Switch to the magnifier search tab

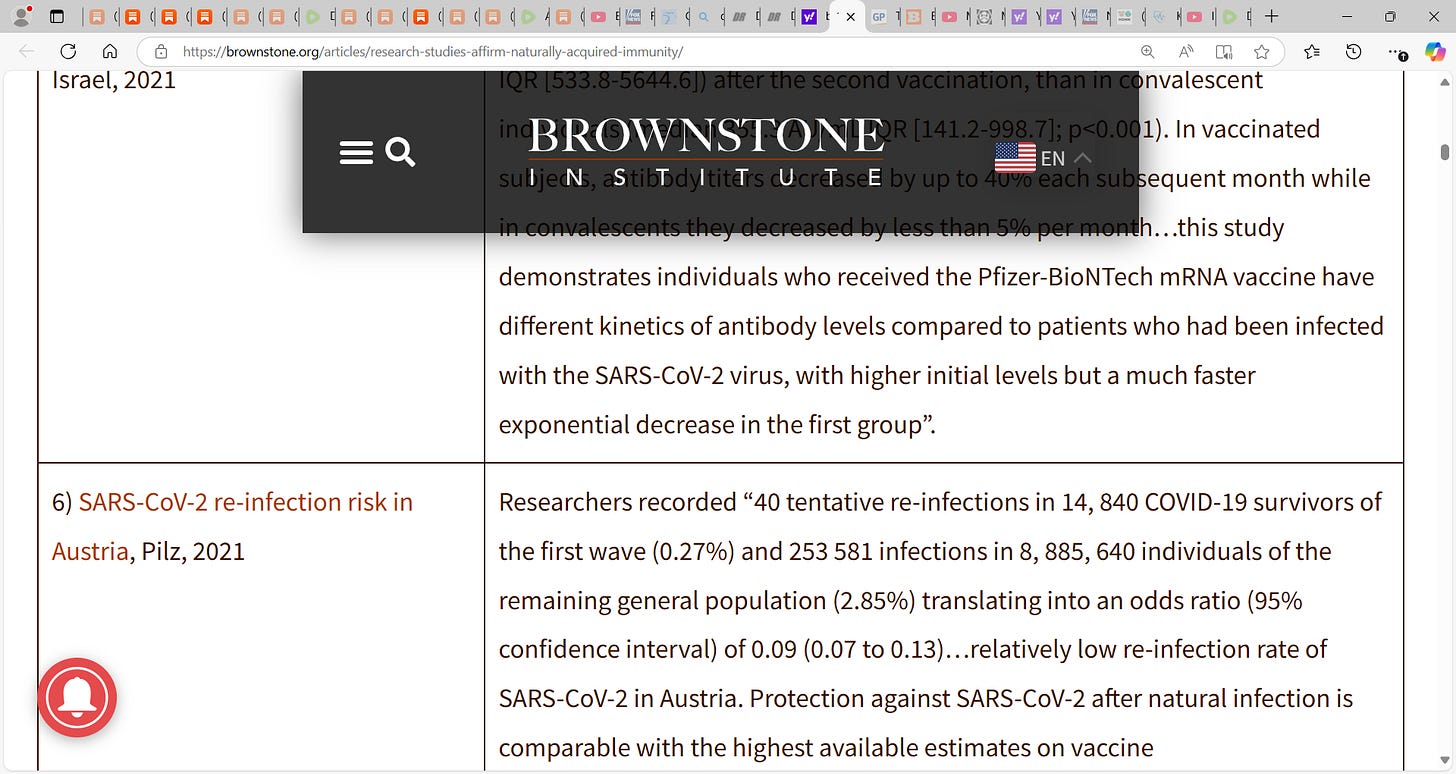pyautogui.click(x=704, y=17)
